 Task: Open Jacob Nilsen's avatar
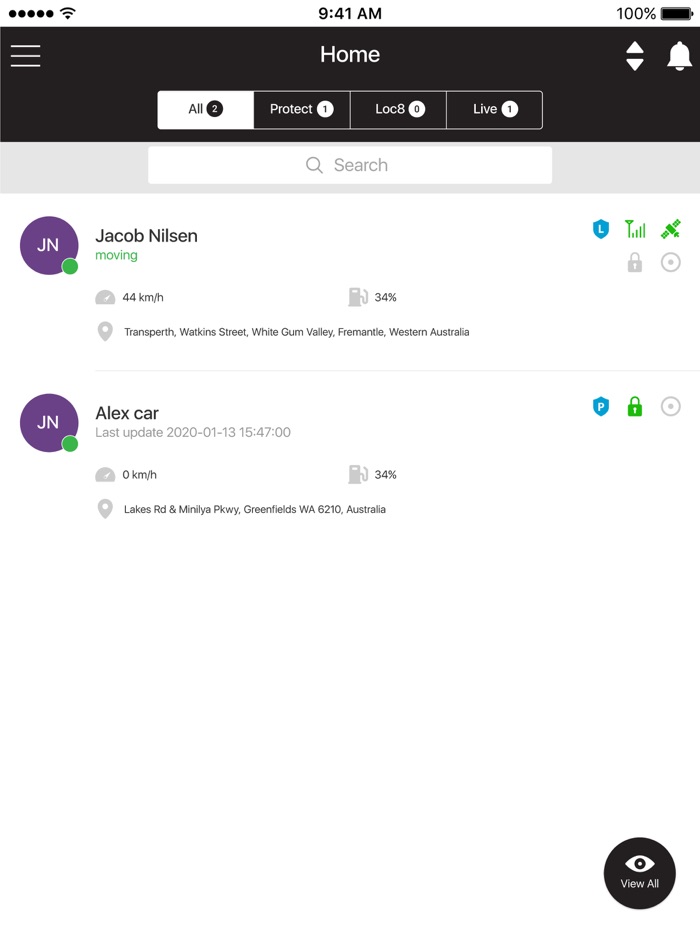pos(49,245)
